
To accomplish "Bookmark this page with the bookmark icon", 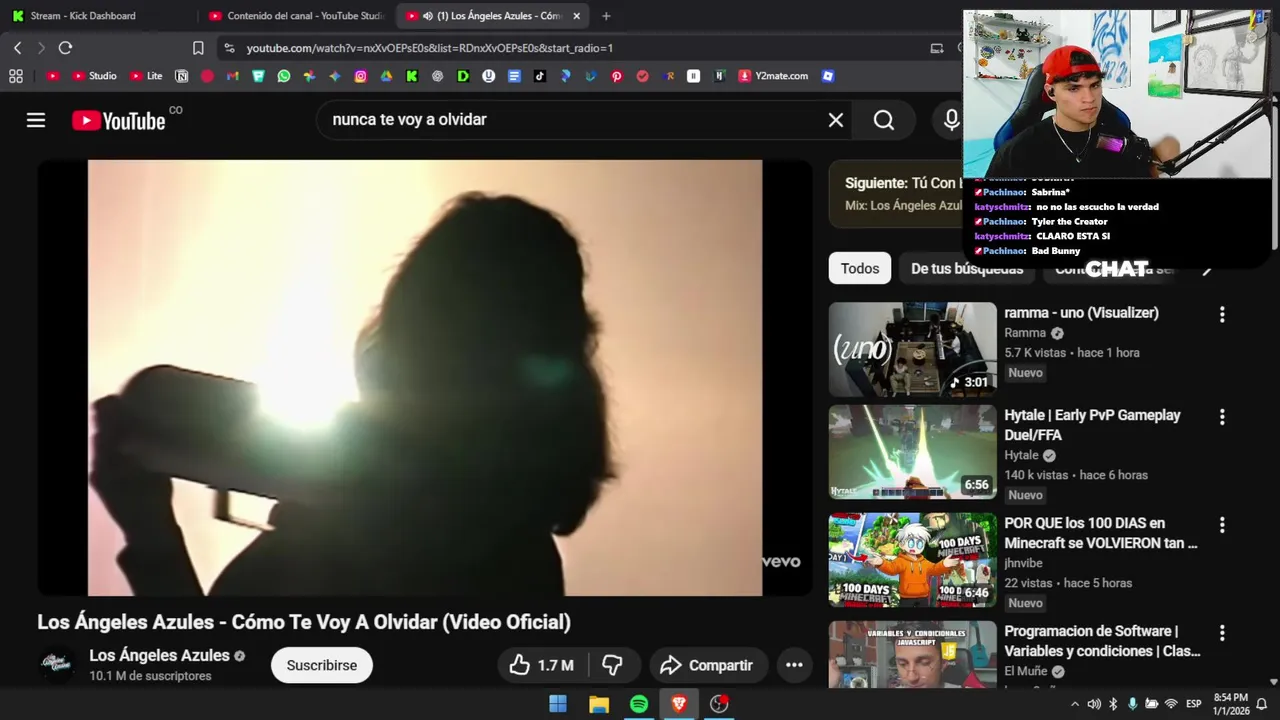I will coord(198,48).
